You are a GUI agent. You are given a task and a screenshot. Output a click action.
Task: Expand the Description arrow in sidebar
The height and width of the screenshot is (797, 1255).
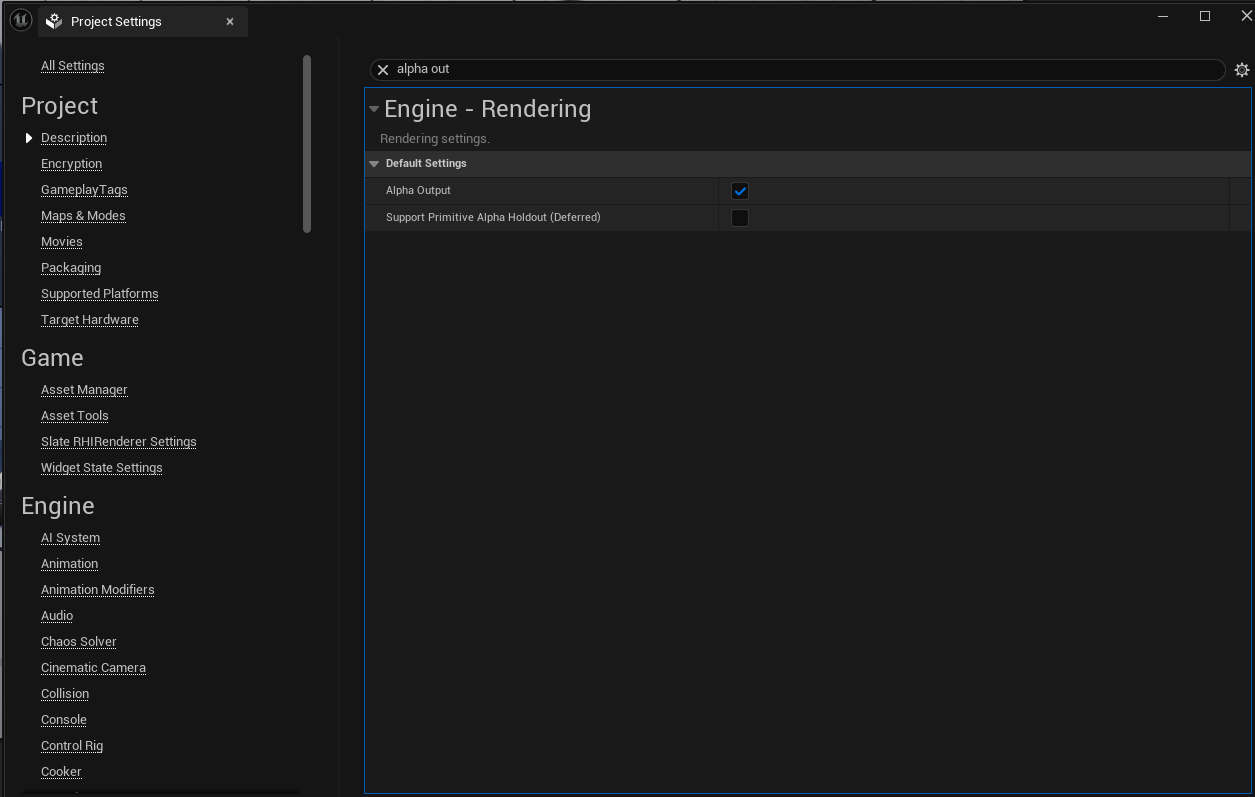(x=29, y=138)
